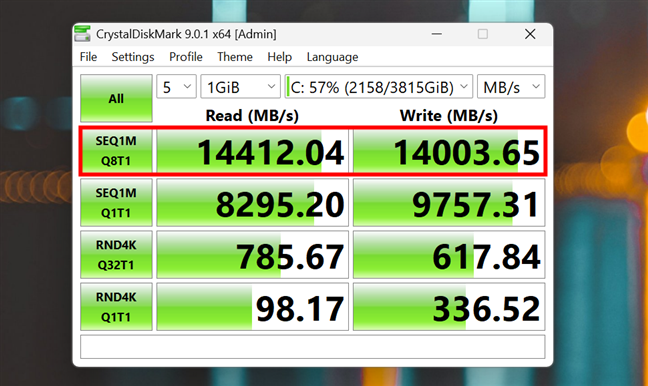This screenshot has width=648, height=386.
Task: Click the CrystalDiskMark 9.0.1 x64 title text
Action: click(186, 34)
